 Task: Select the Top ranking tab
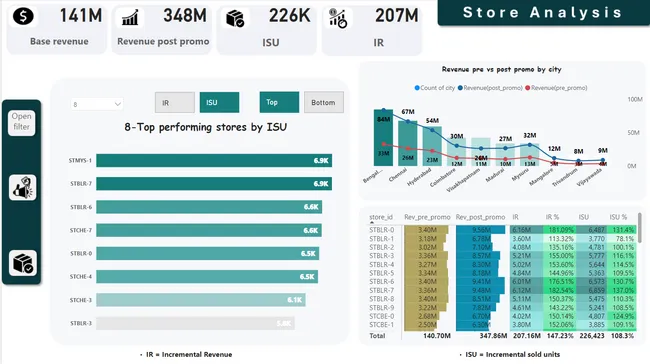(279, 102)
